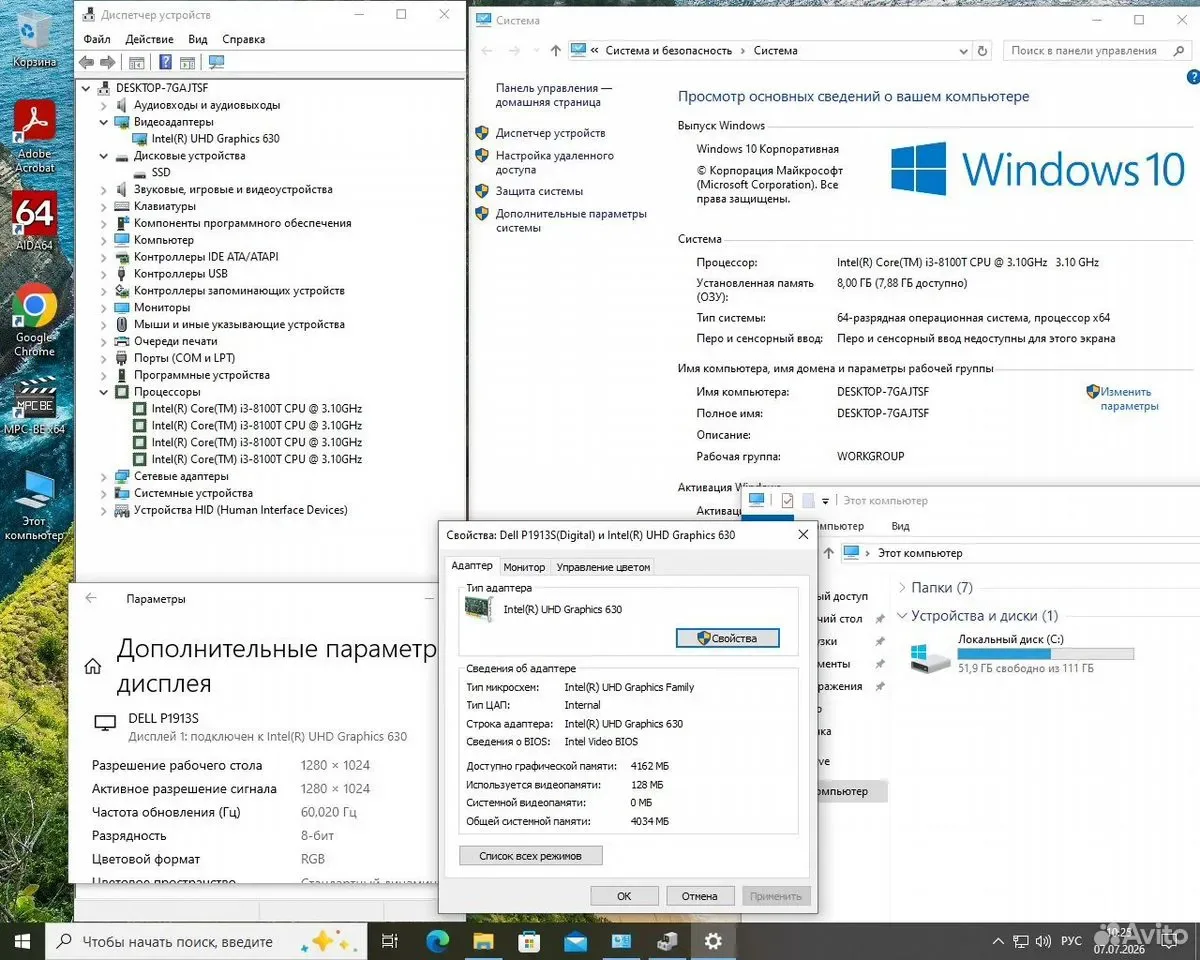
Task: Open Корзина recycle bin icon
Action: (34, 37)
